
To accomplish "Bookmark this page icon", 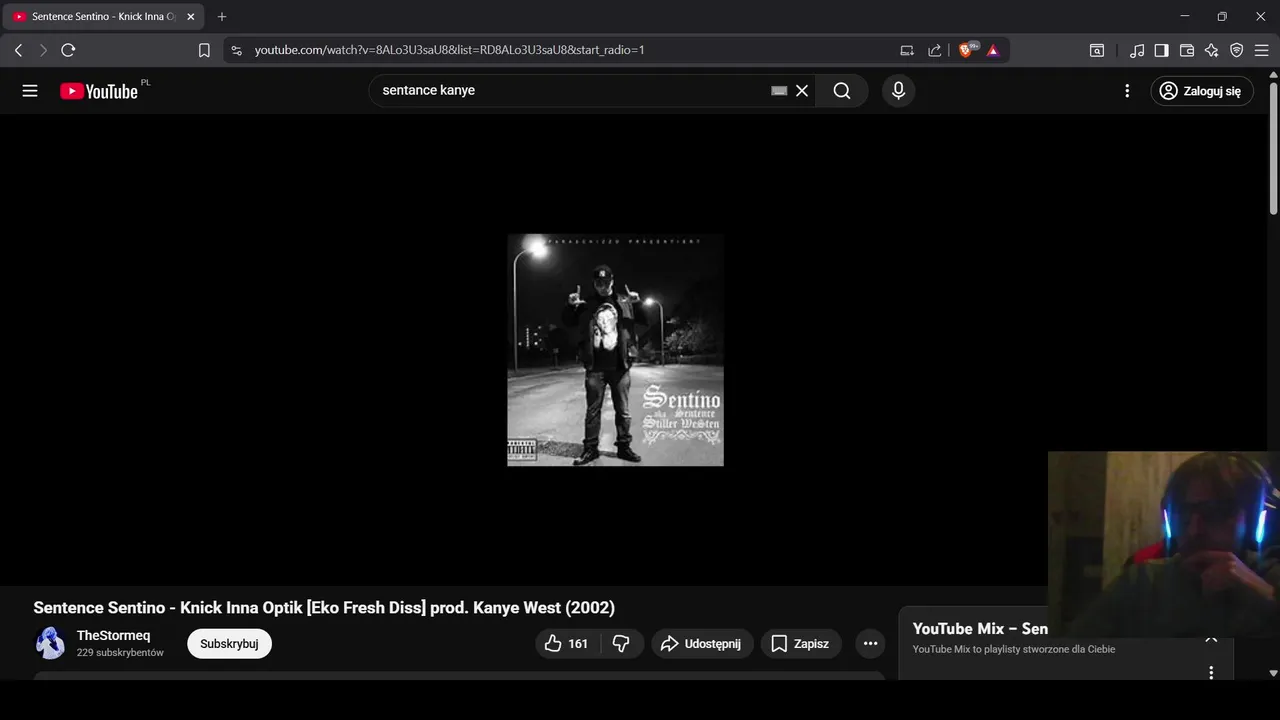I will pos(204,50).
